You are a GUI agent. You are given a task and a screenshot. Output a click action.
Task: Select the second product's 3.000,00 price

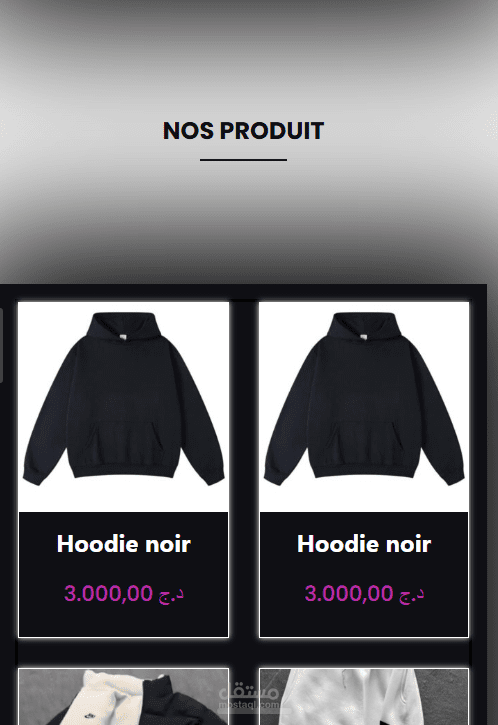click(x=349, y=593)
